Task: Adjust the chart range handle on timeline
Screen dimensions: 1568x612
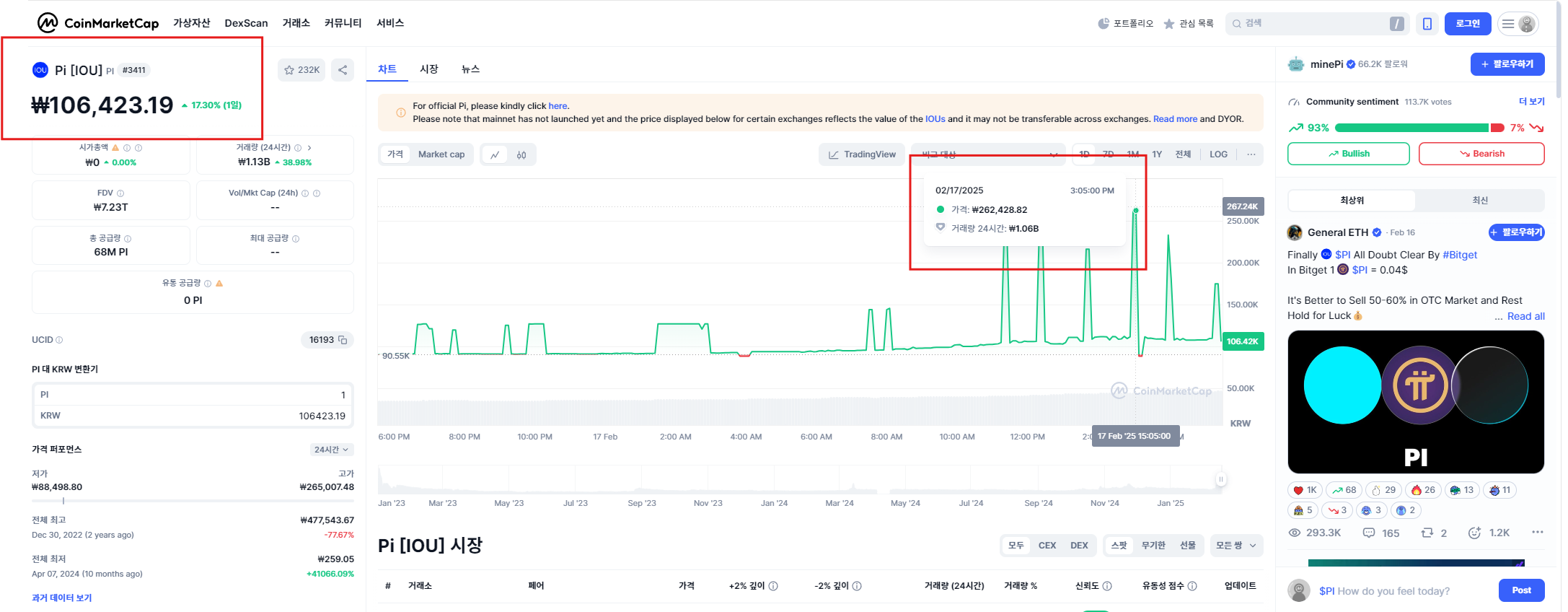Action: (1221, 479)
